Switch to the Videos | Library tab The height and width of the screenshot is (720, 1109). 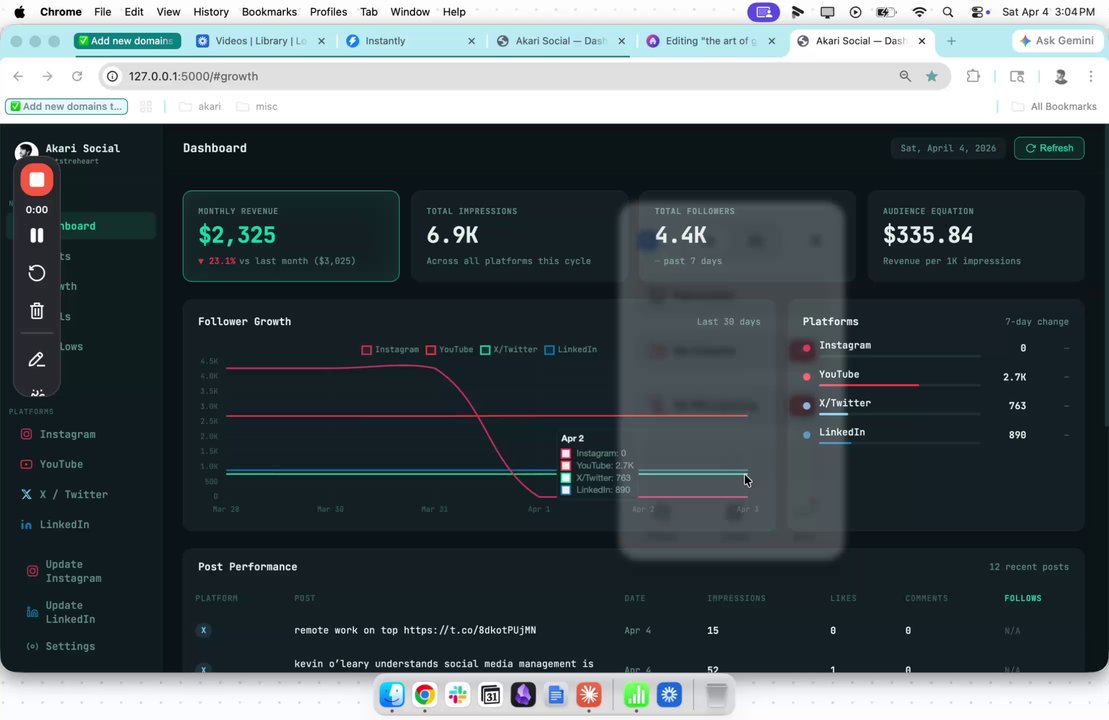[x=260, y=41]
